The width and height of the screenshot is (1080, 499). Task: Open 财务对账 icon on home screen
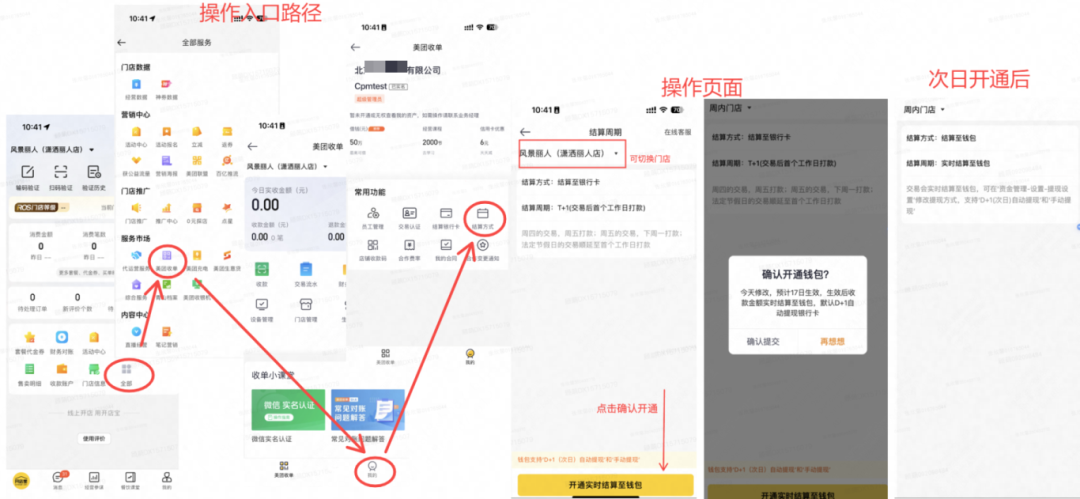pyautogui.click(x=62, y=338)
